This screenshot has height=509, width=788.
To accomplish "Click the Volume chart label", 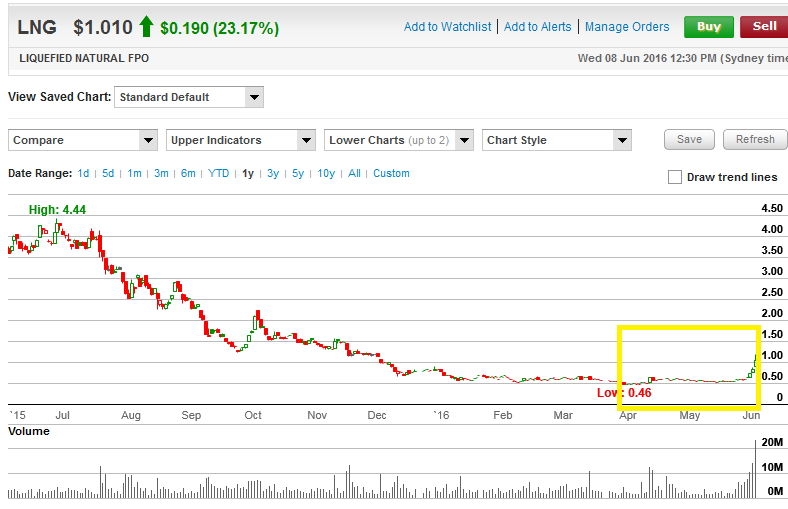I will click(29, 431).
